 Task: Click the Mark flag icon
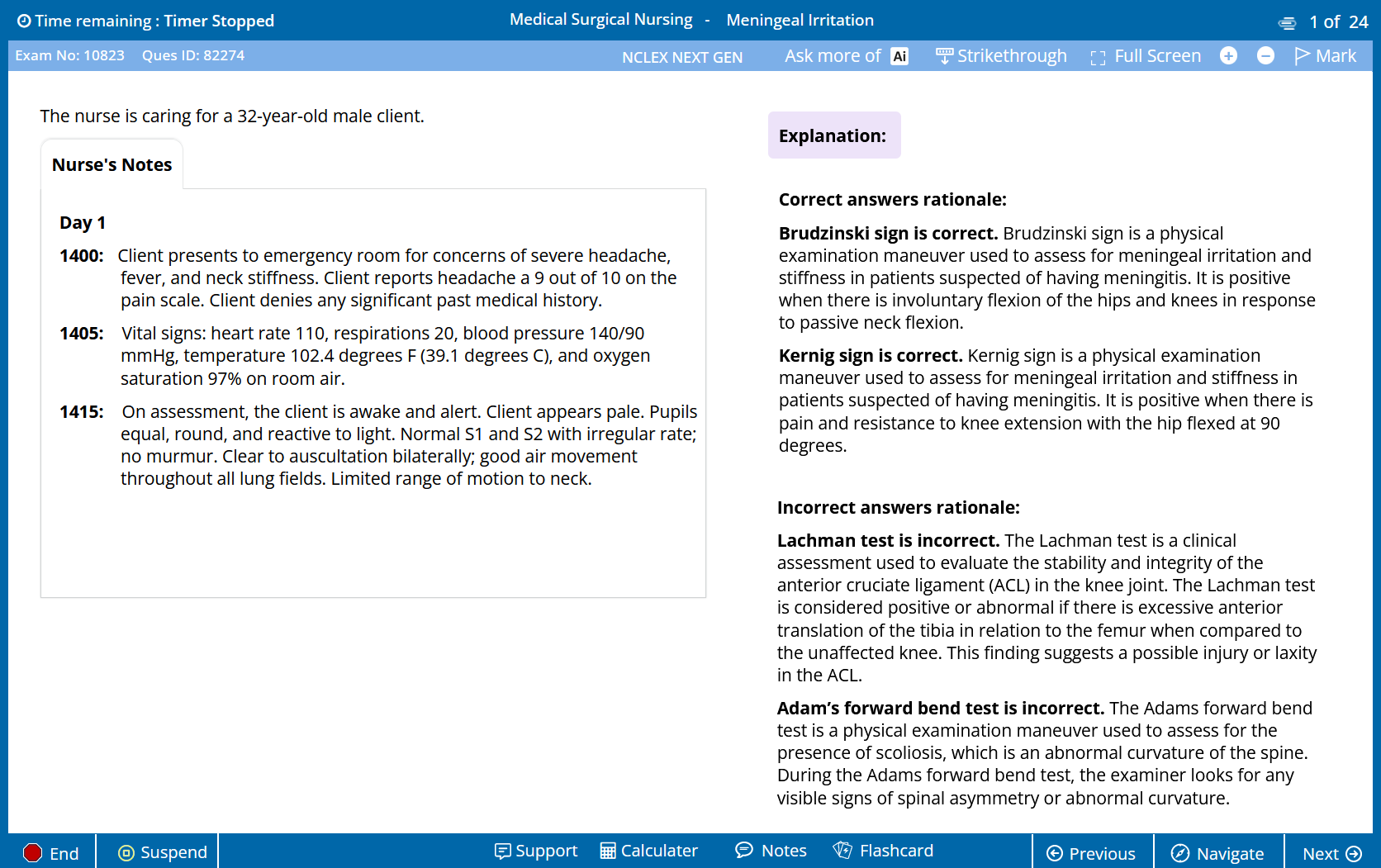pyautogui.click(x=1303, y=55)
